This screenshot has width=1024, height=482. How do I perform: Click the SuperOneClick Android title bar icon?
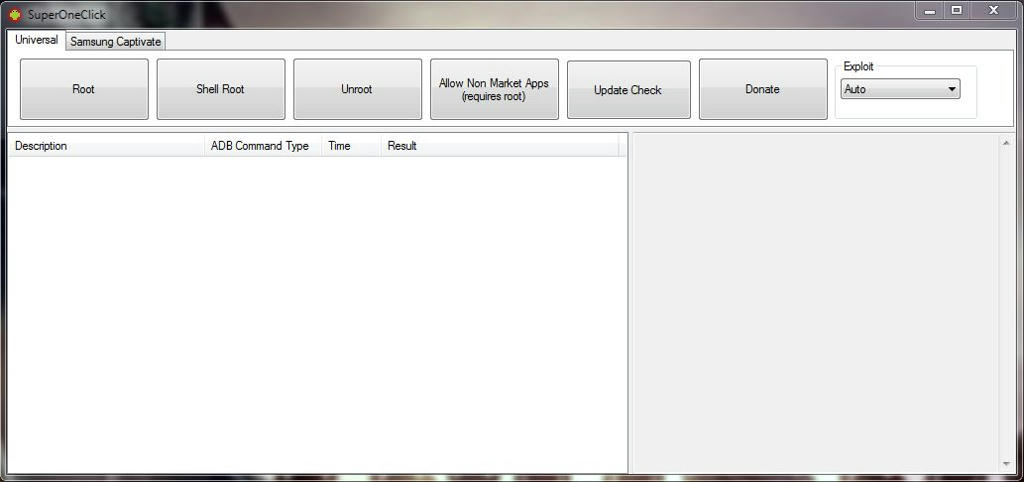click(15, 14)
